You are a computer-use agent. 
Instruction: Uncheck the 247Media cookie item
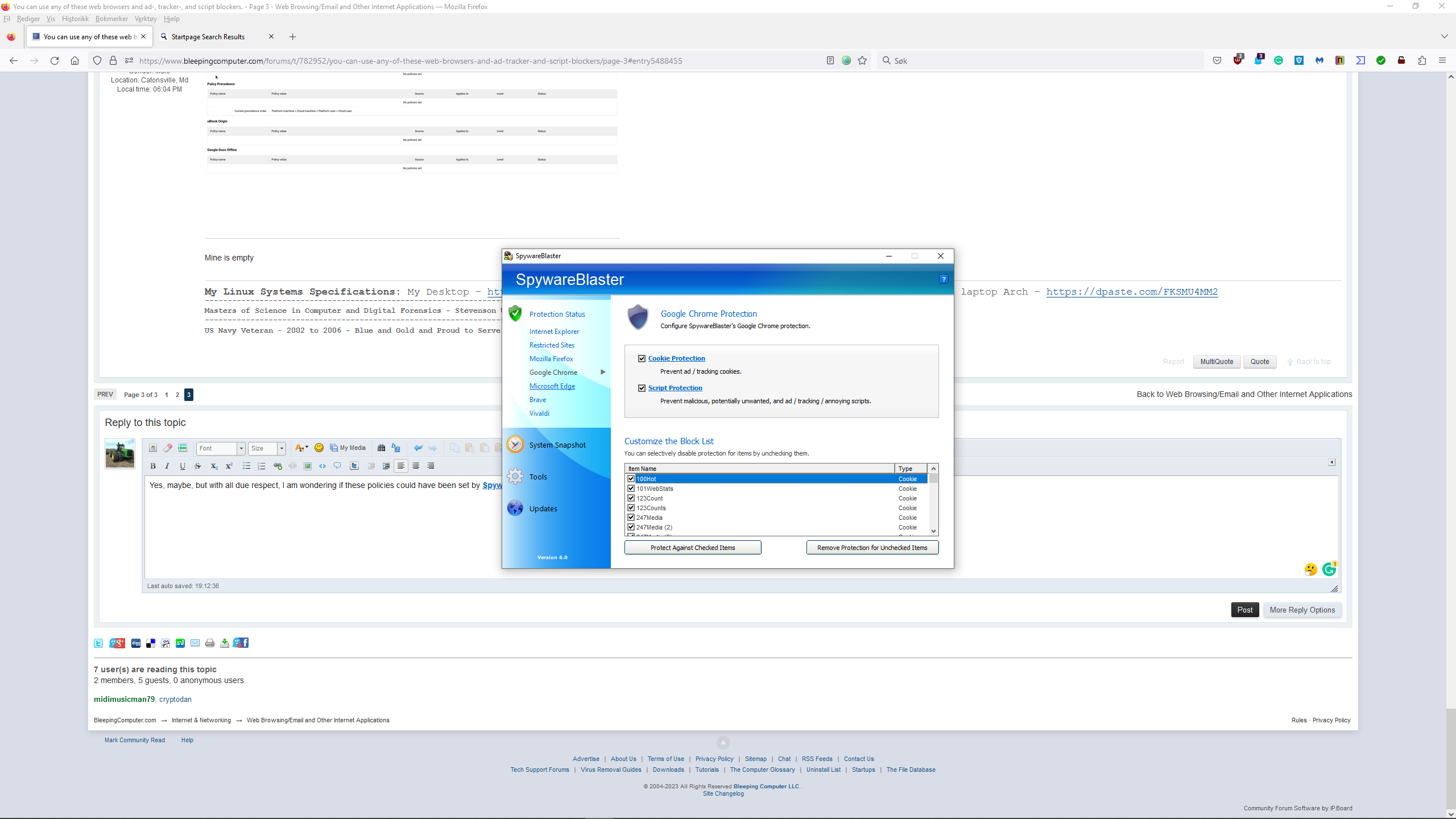[x=631, y=517]
